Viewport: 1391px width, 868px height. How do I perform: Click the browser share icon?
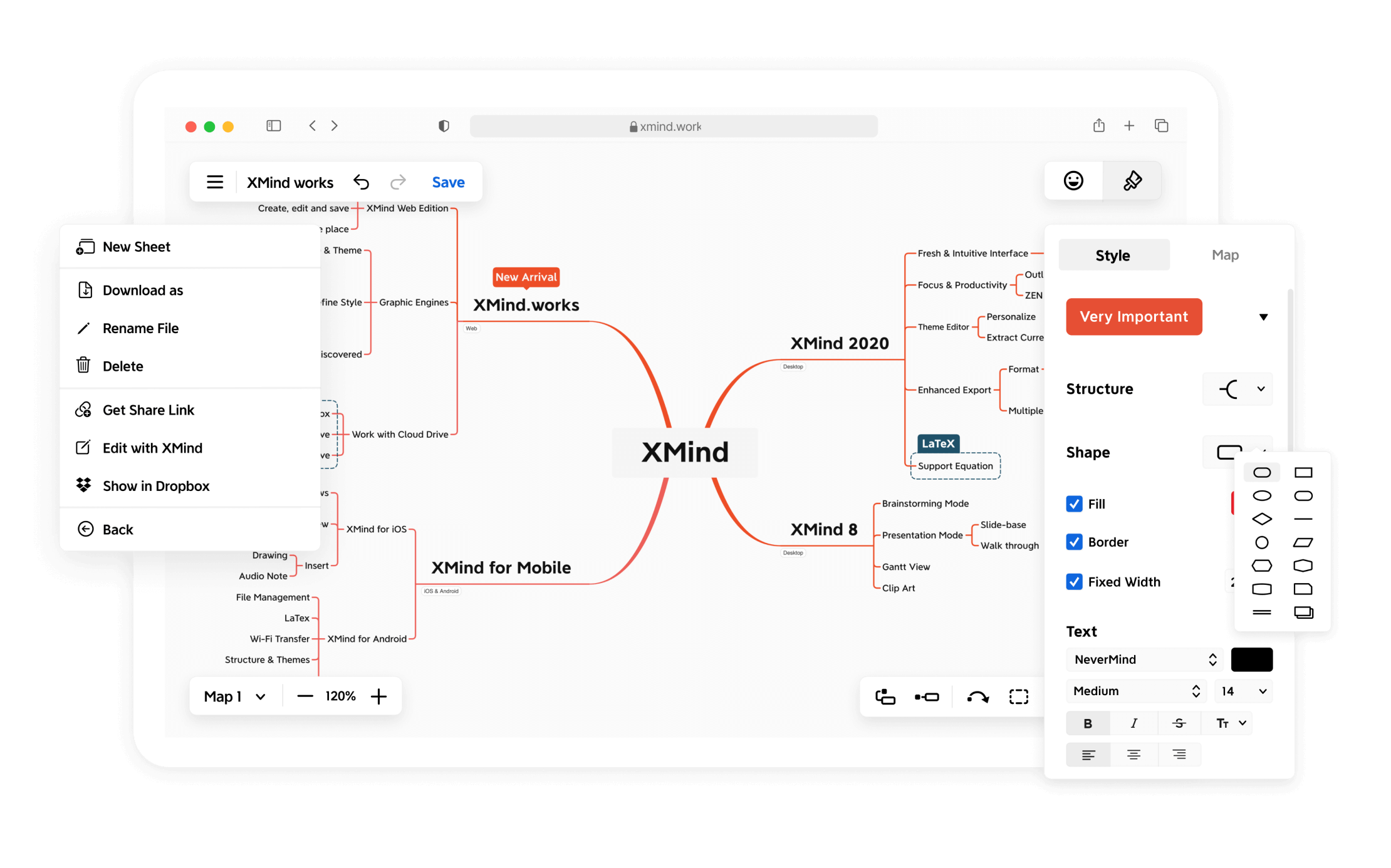[1099, 125]
